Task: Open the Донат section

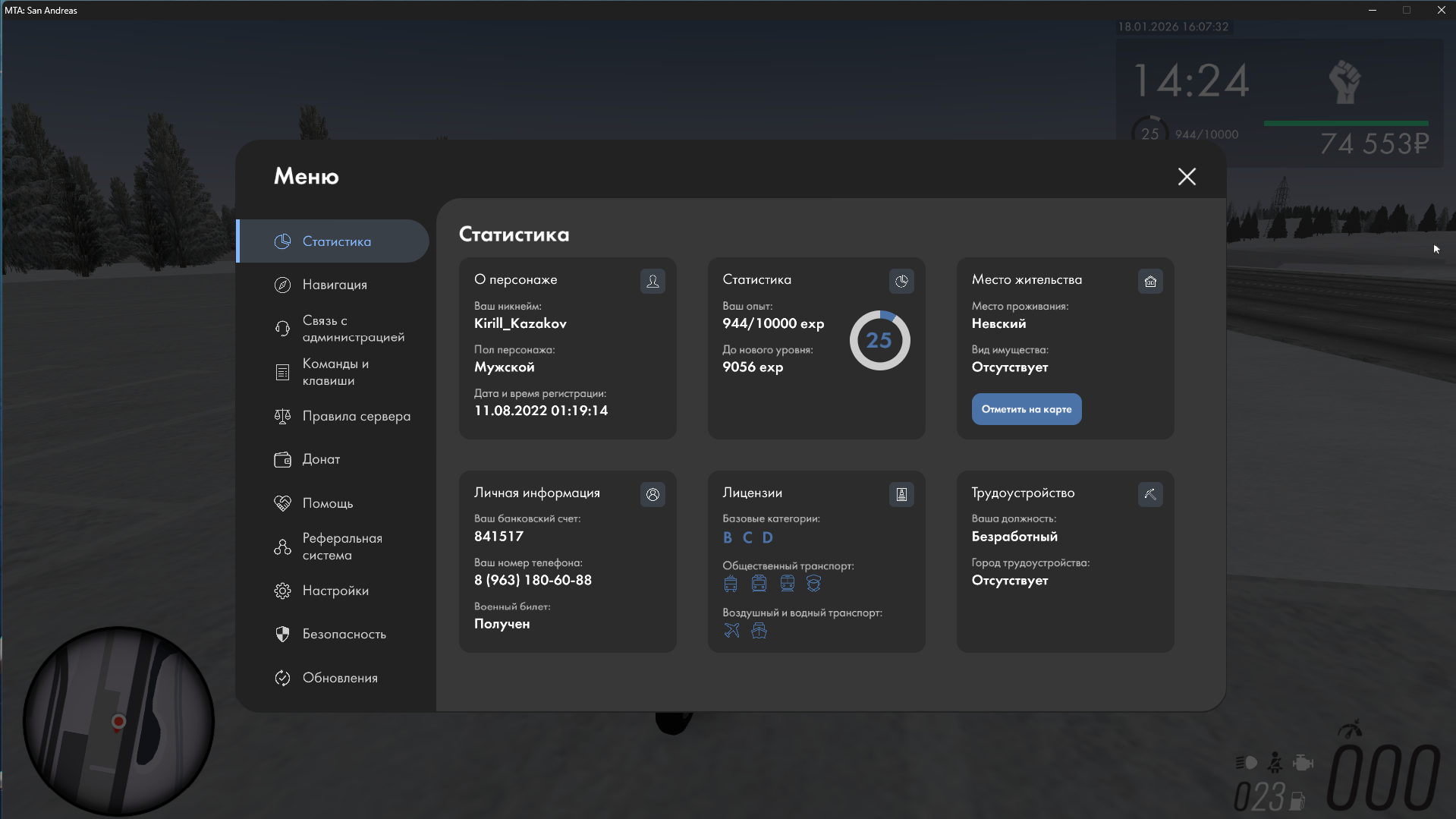Action: click(x=320, y=459)
